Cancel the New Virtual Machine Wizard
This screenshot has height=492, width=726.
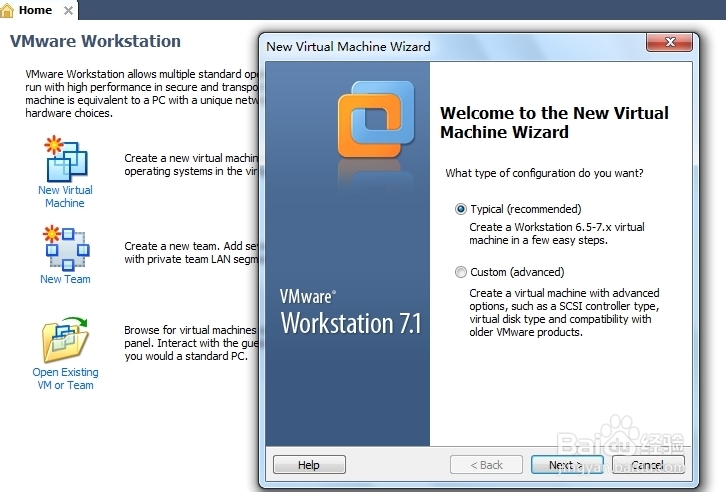tap(648, 465)
